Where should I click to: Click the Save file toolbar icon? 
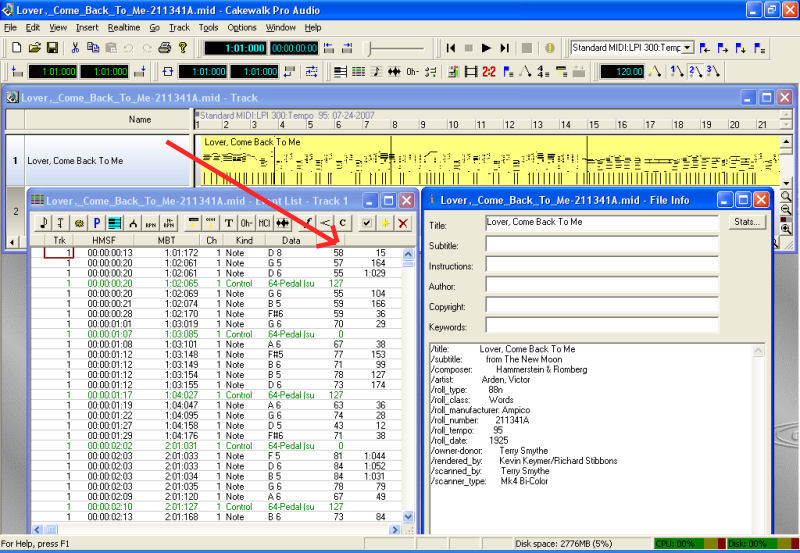pyautogui.click(x=52, y=47)
